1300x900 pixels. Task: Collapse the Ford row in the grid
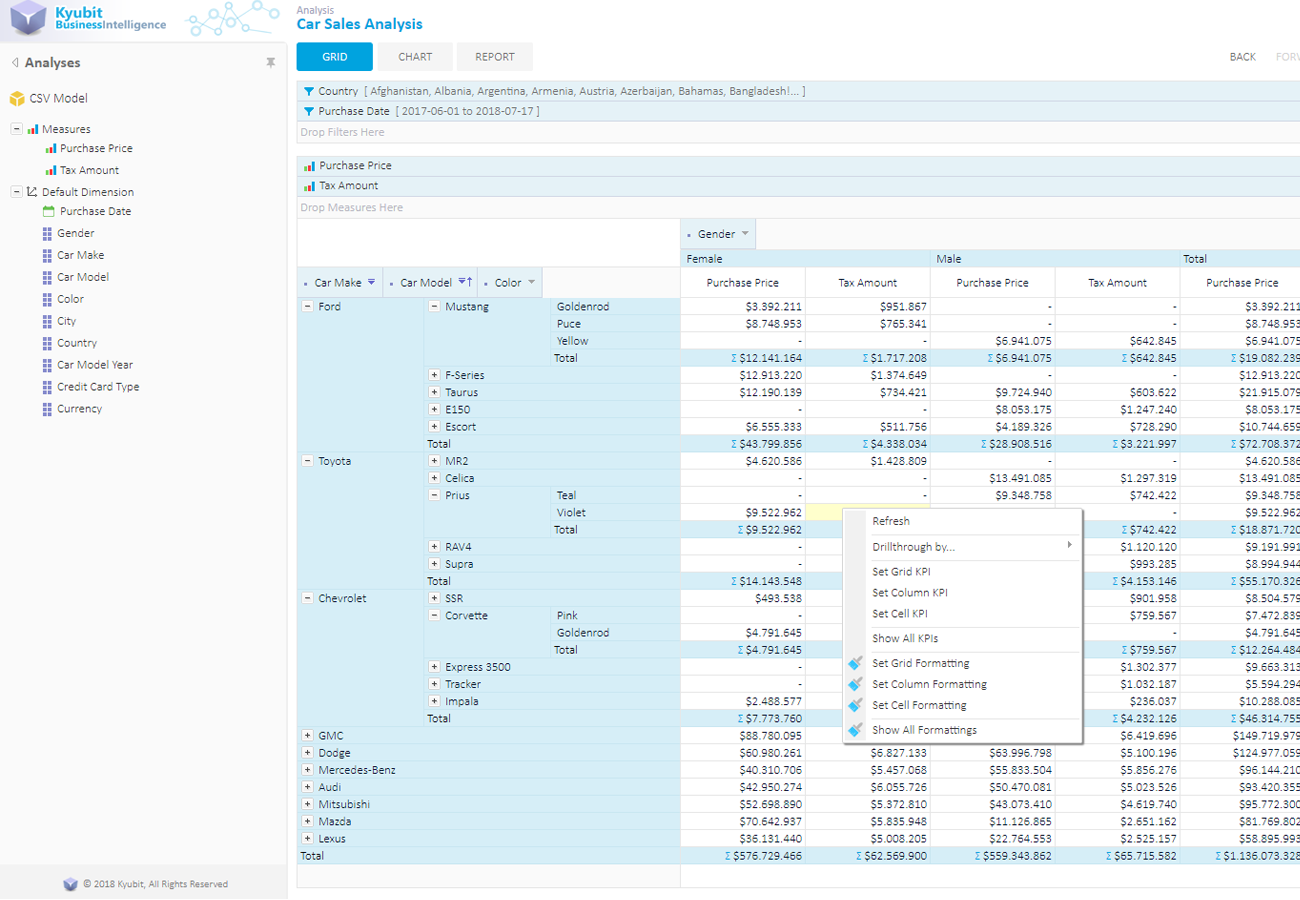coord(306,307)
